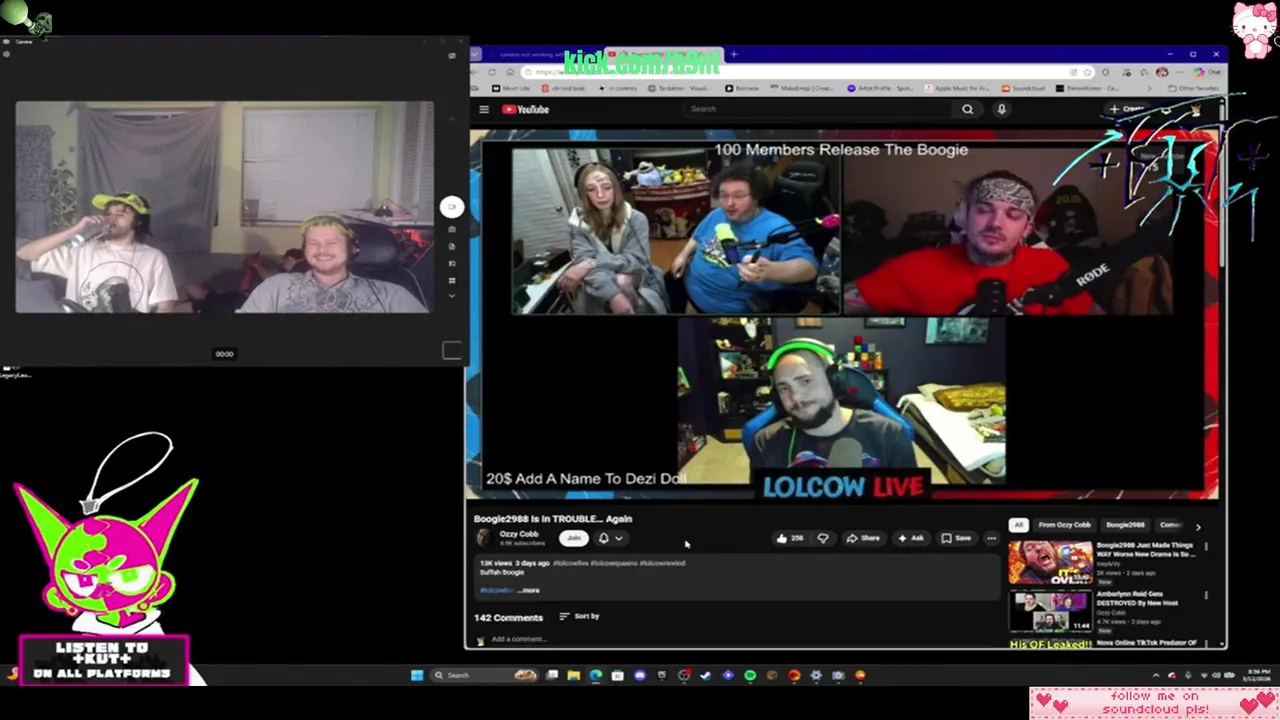
Task: Open Microsoft Edge from the taskbar
Action: click(x=596, y=675)
